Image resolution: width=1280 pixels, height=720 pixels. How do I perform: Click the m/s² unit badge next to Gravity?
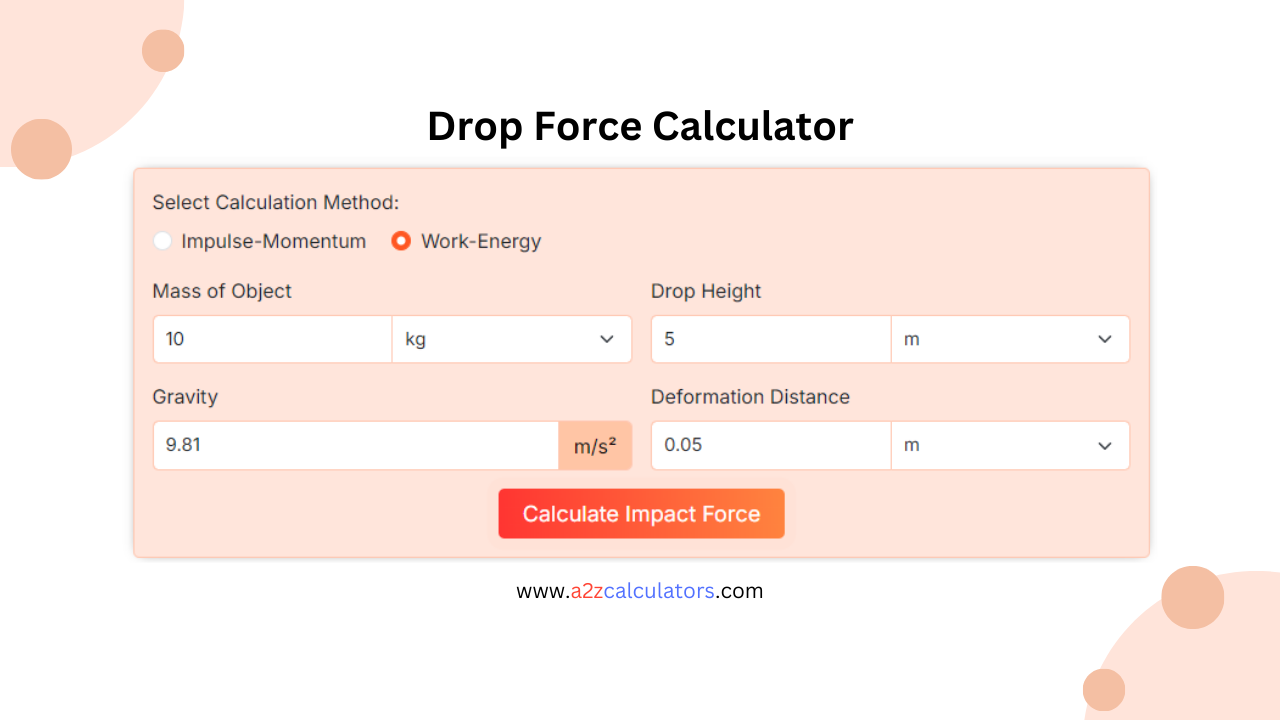pos(595,445)
